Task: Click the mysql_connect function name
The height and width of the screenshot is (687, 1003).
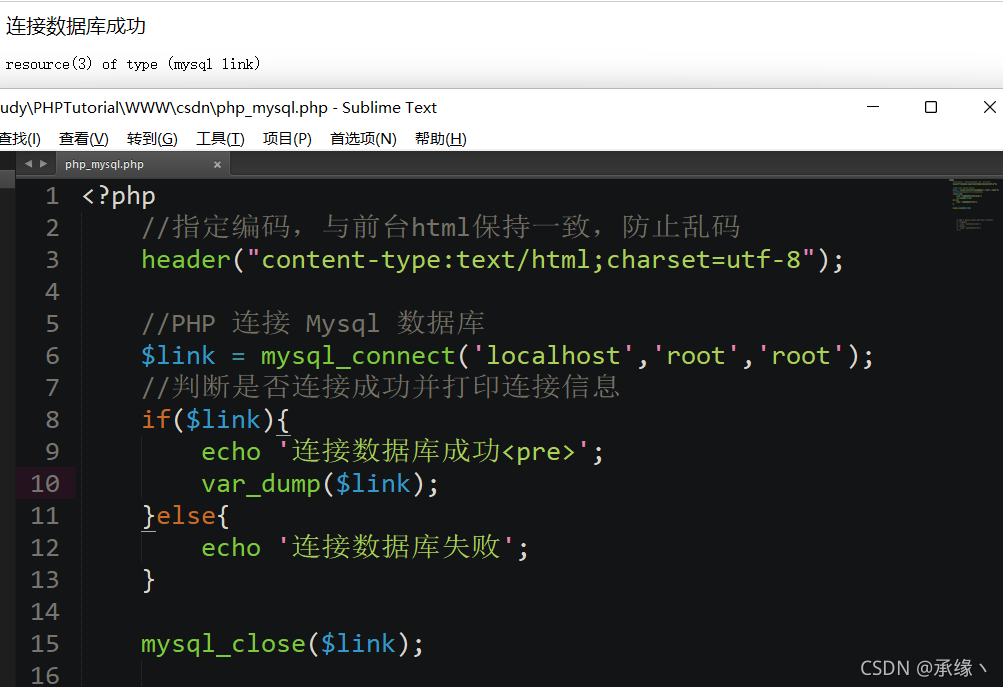Action: click(x=358, y=356)
